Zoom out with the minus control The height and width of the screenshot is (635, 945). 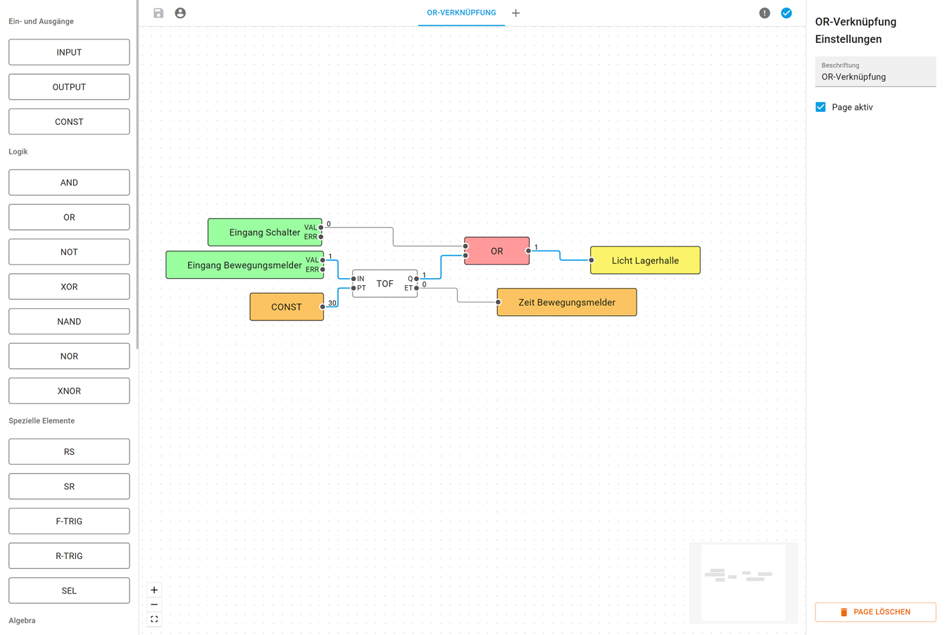154,604
